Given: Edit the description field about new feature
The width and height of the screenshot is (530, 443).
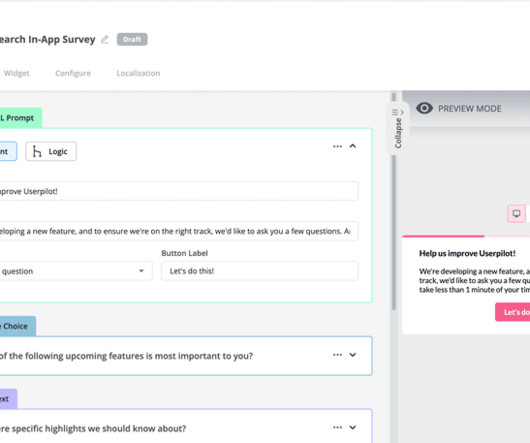Looking at the screenshot, I should pos(179,231).
